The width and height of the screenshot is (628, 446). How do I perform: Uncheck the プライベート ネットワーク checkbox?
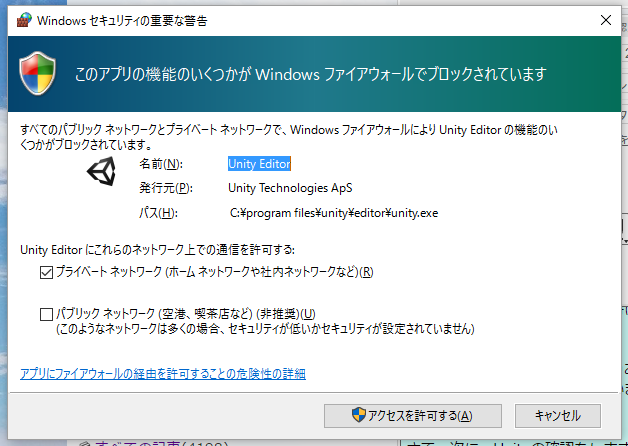coord(46,273)
